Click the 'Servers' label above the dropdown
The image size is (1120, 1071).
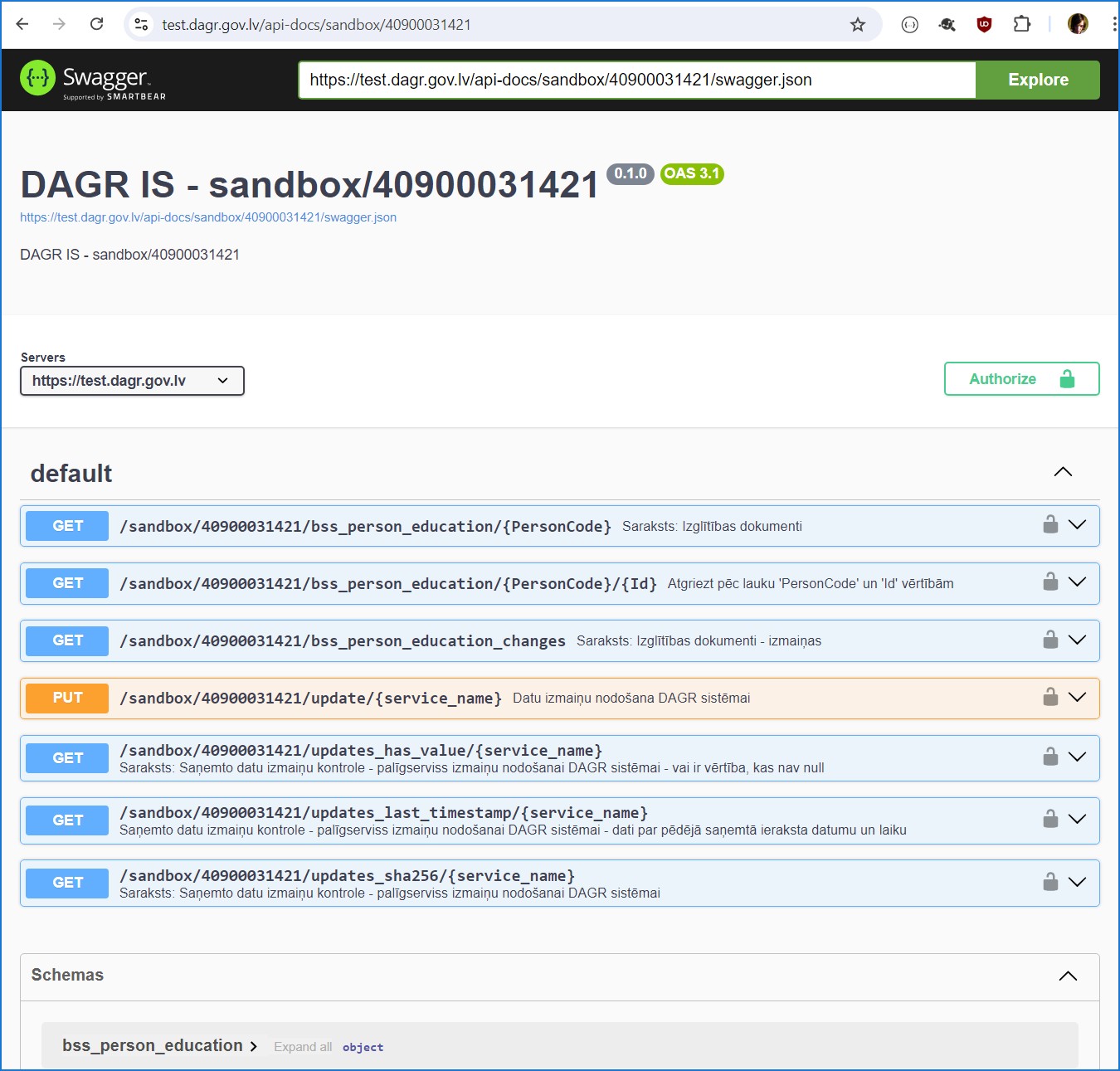(x=43, y=358)
